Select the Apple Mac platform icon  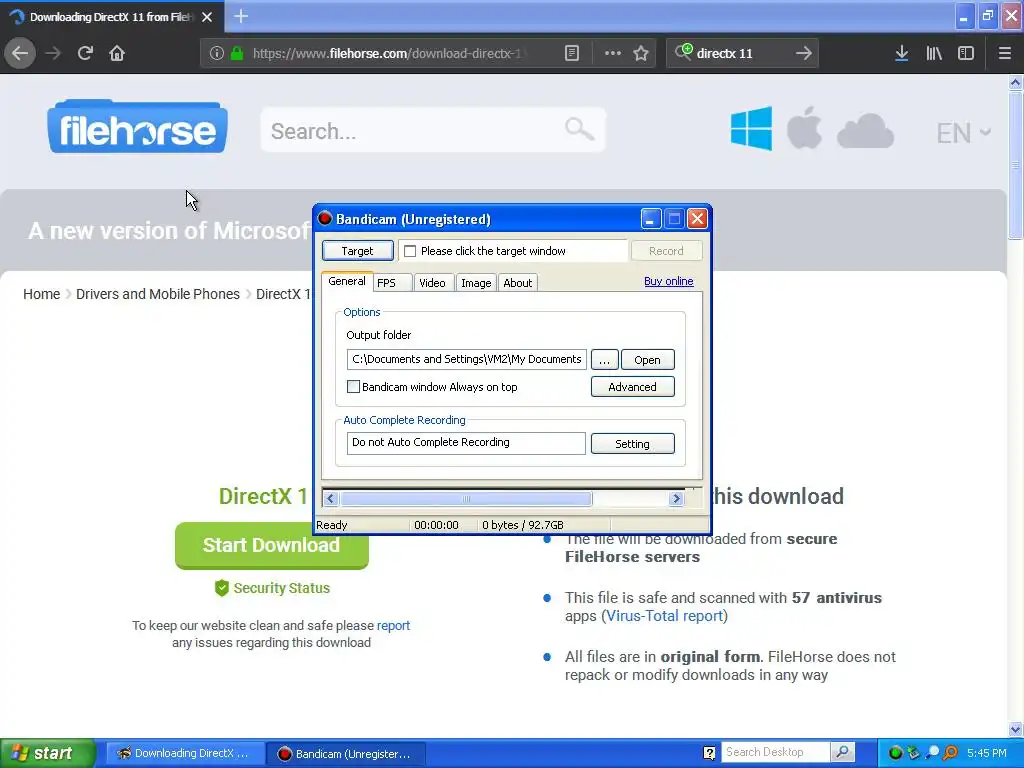click(804, 127)
